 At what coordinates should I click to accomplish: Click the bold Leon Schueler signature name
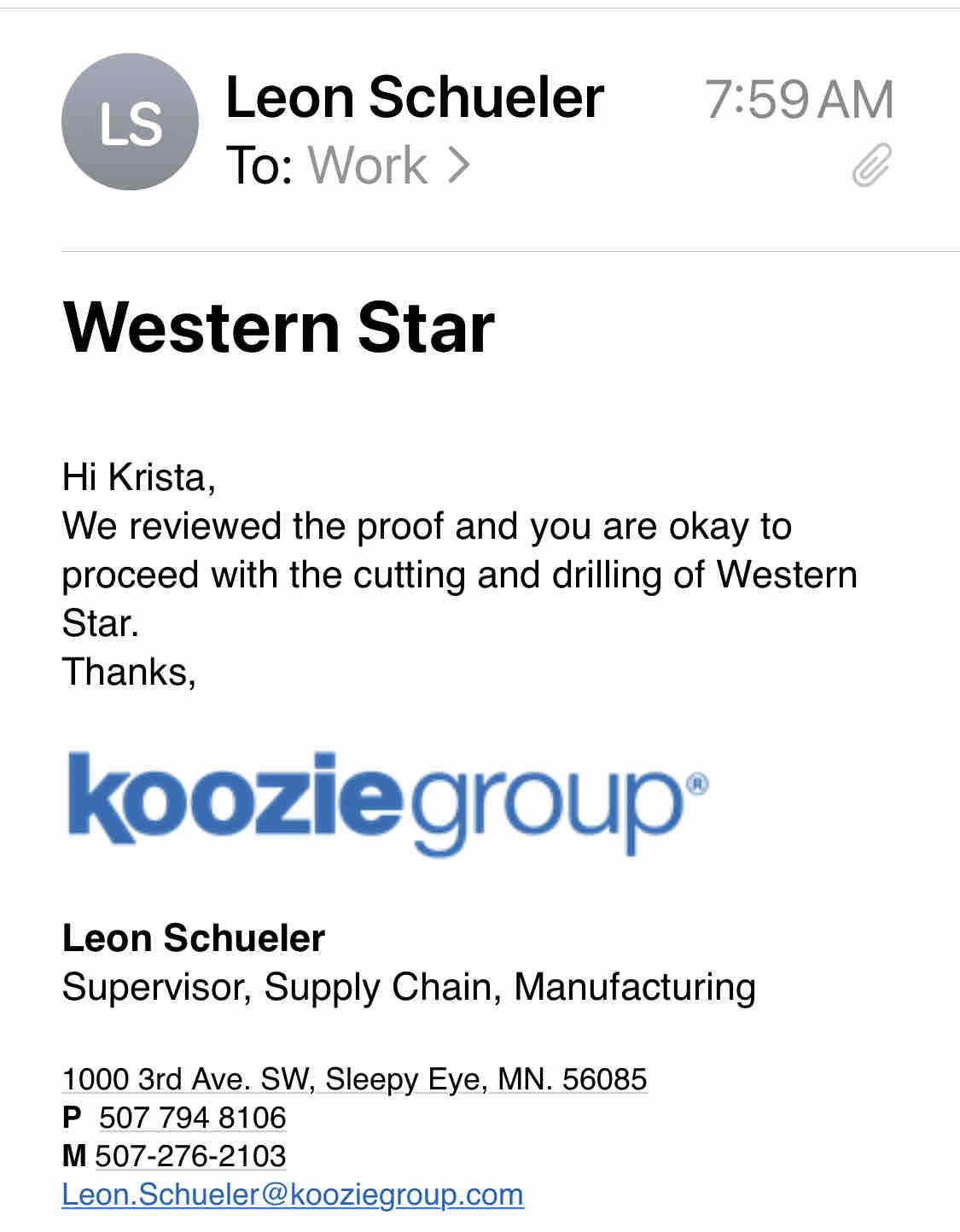[194, 938]
